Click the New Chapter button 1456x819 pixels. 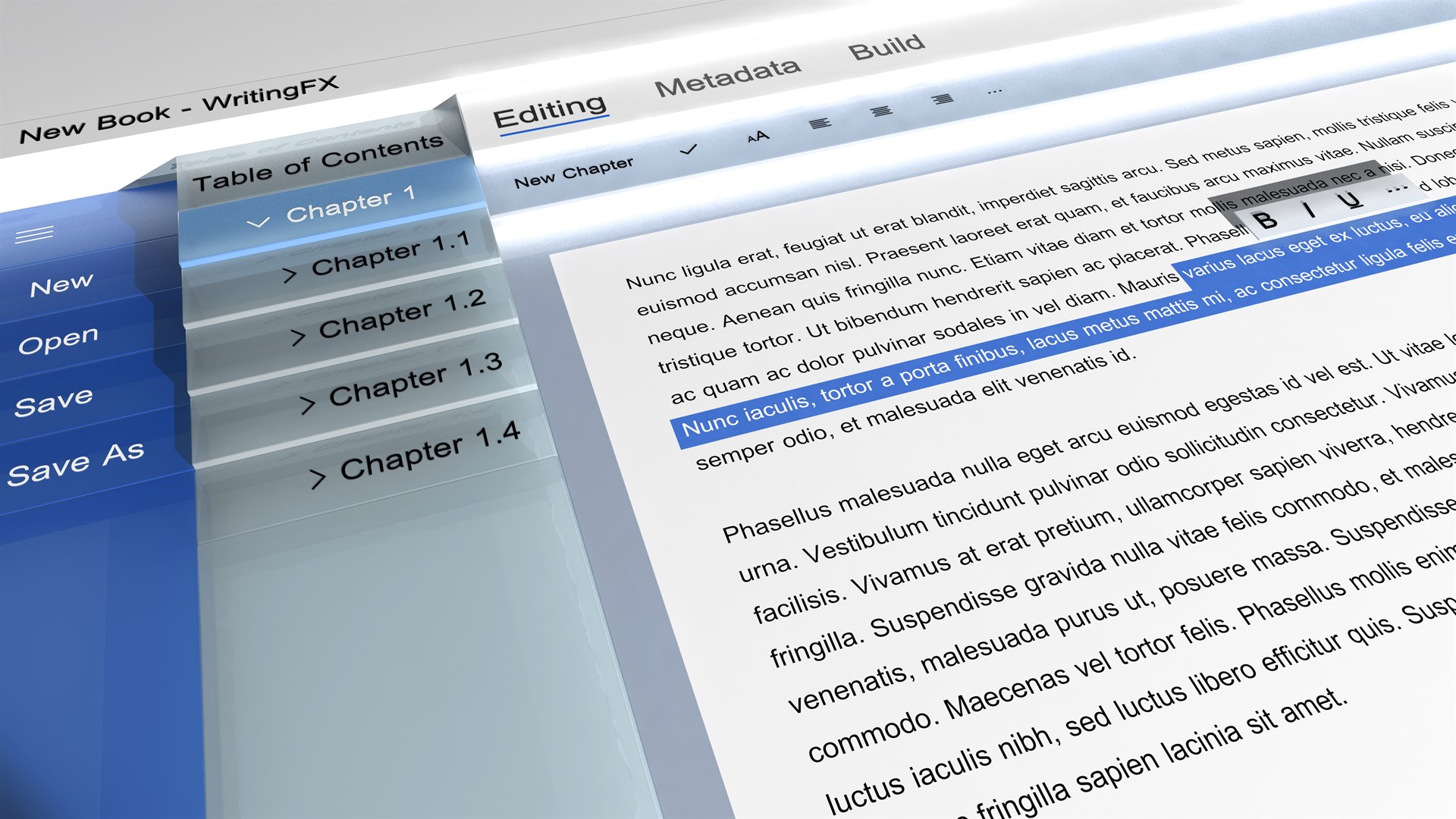(573, 173)
